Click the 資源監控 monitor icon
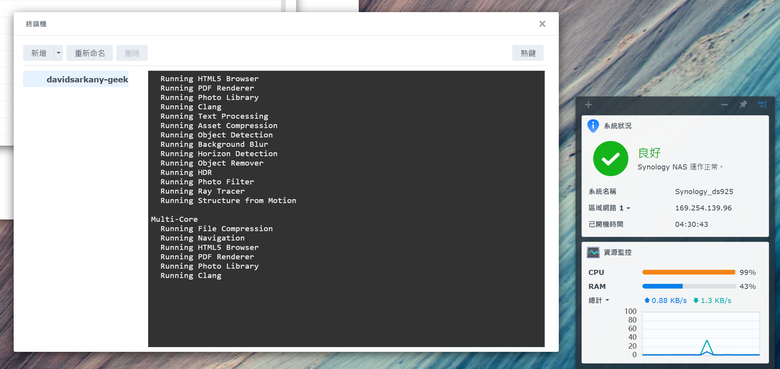 tap(593, 253)
